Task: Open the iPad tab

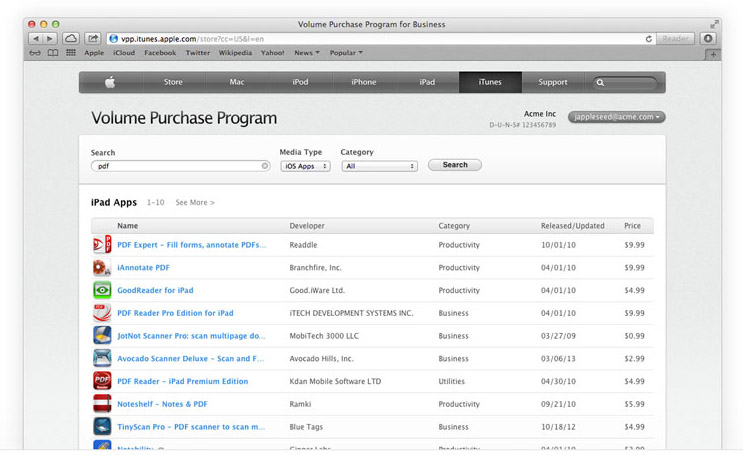Action: click(x=427, y=82)
